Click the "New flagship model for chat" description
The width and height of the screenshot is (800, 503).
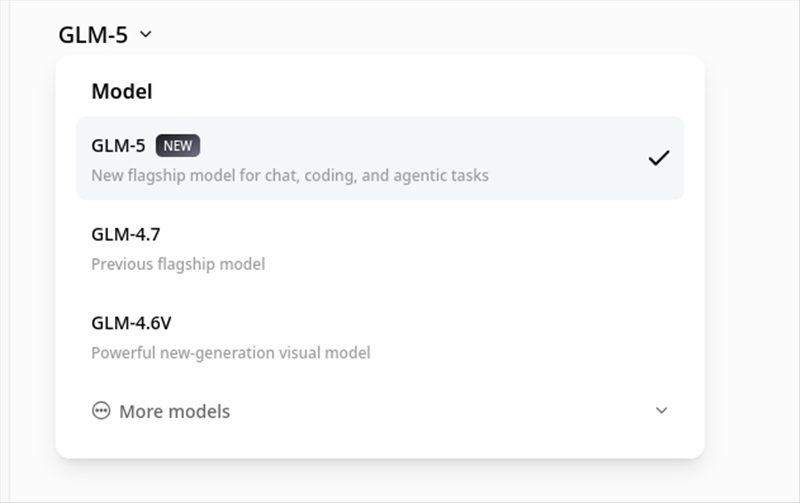click(290, 176)
